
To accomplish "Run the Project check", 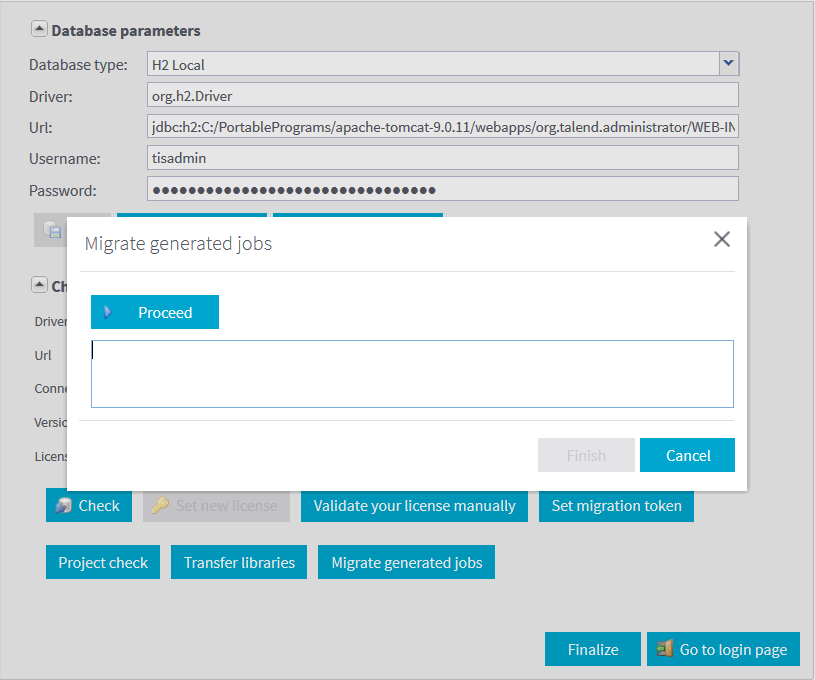I will coord(103,563).
